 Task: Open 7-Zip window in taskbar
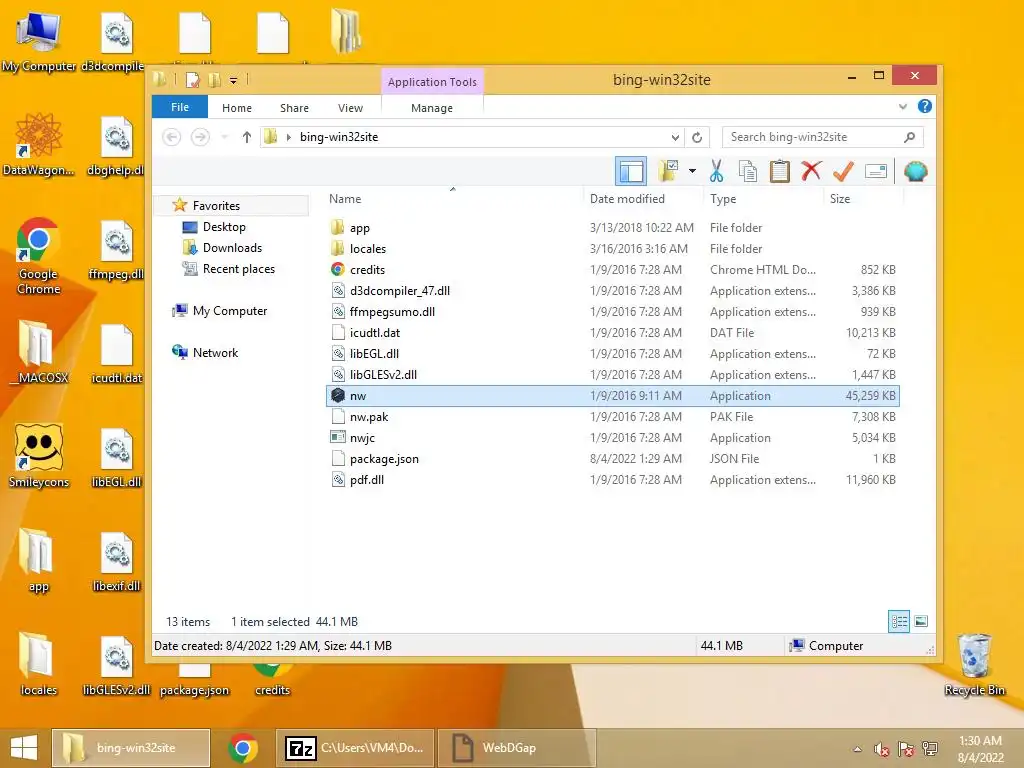355,748
